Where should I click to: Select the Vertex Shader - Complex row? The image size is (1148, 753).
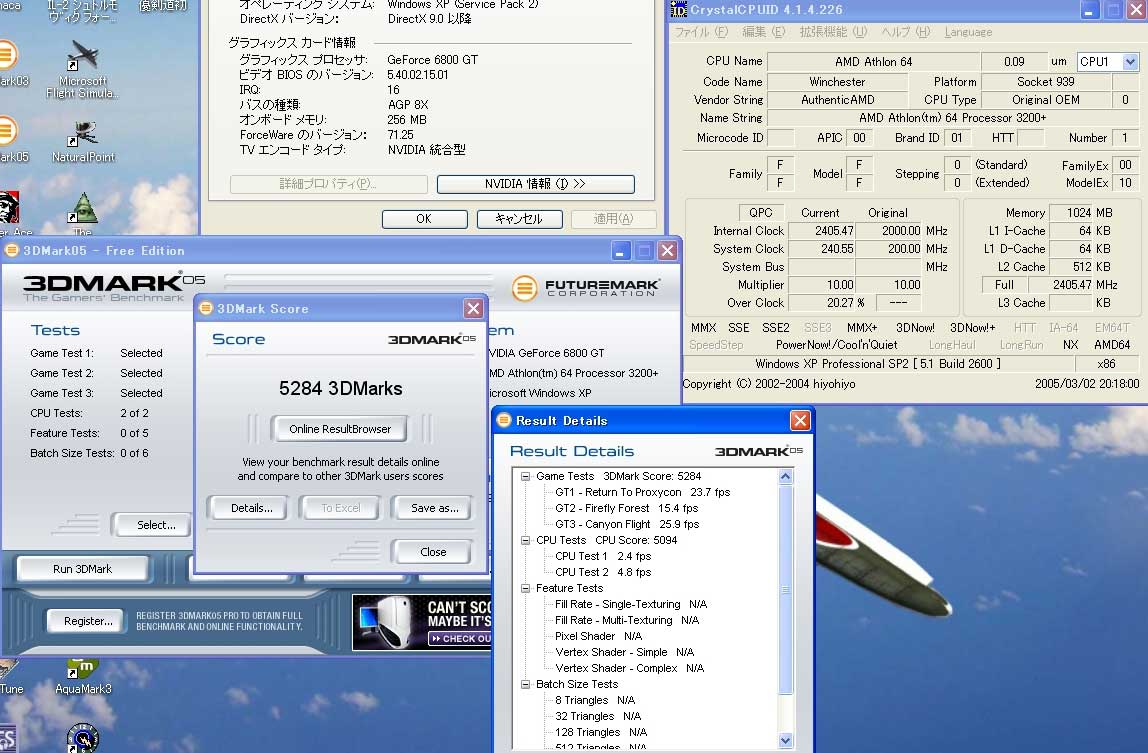630,669
